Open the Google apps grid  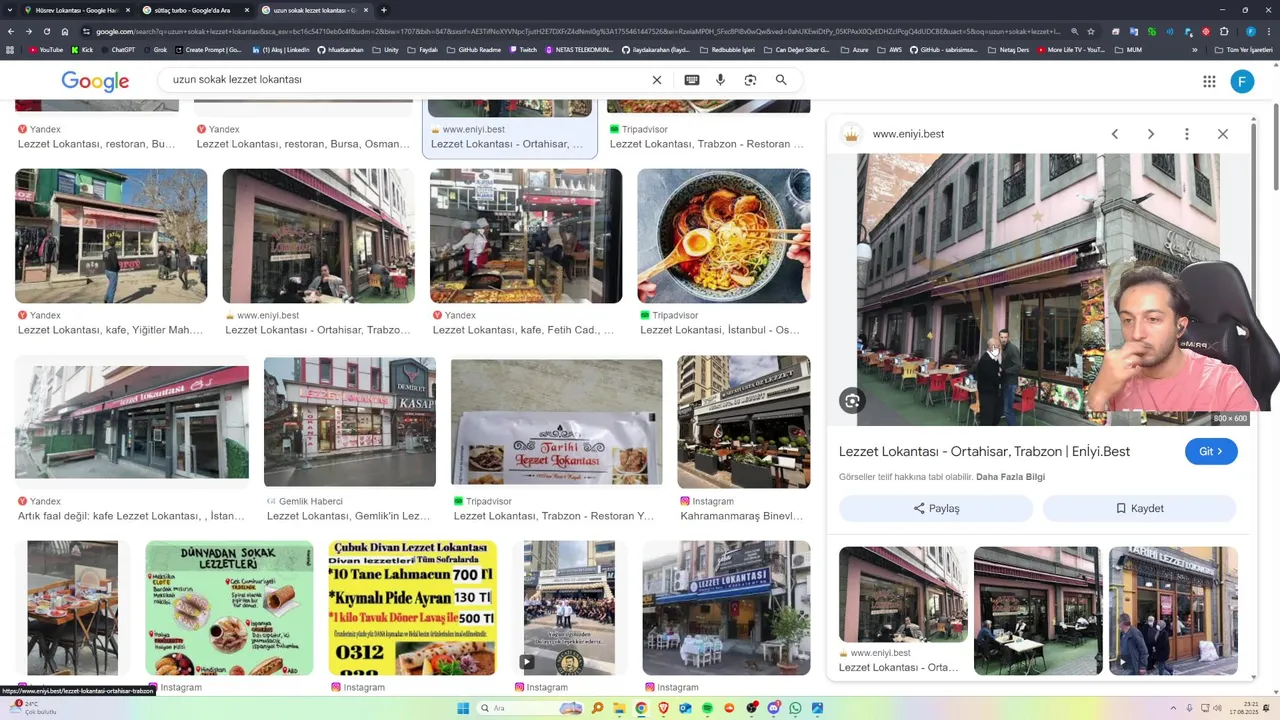1209,81
